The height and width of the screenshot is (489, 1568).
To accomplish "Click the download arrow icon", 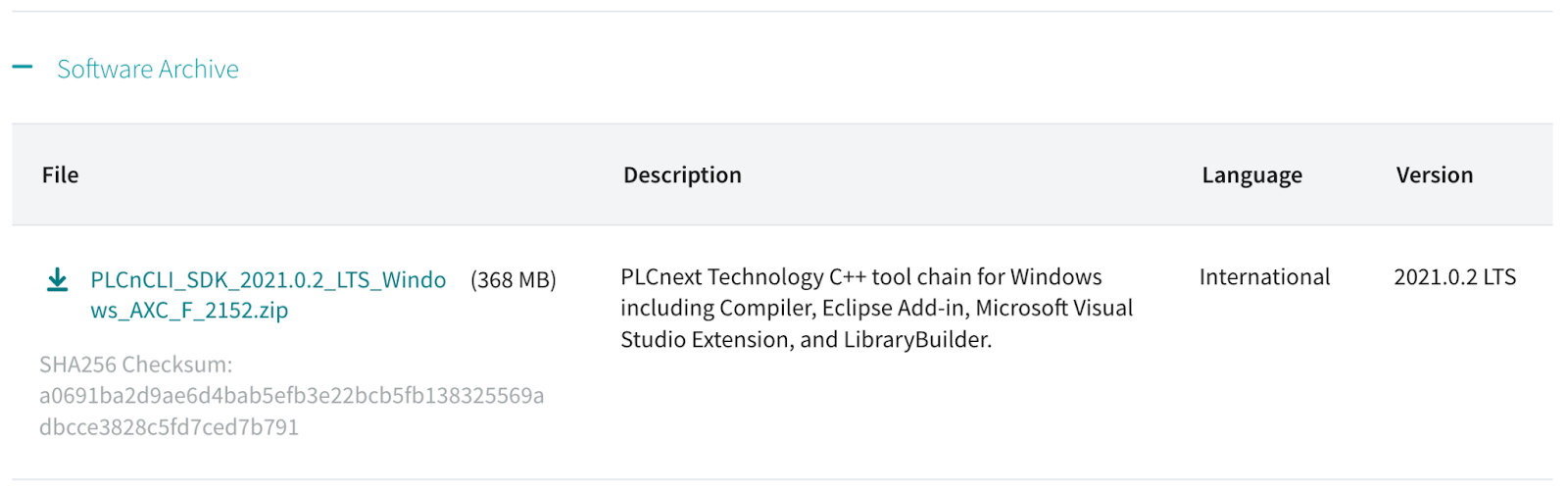I will pos(58,280).
